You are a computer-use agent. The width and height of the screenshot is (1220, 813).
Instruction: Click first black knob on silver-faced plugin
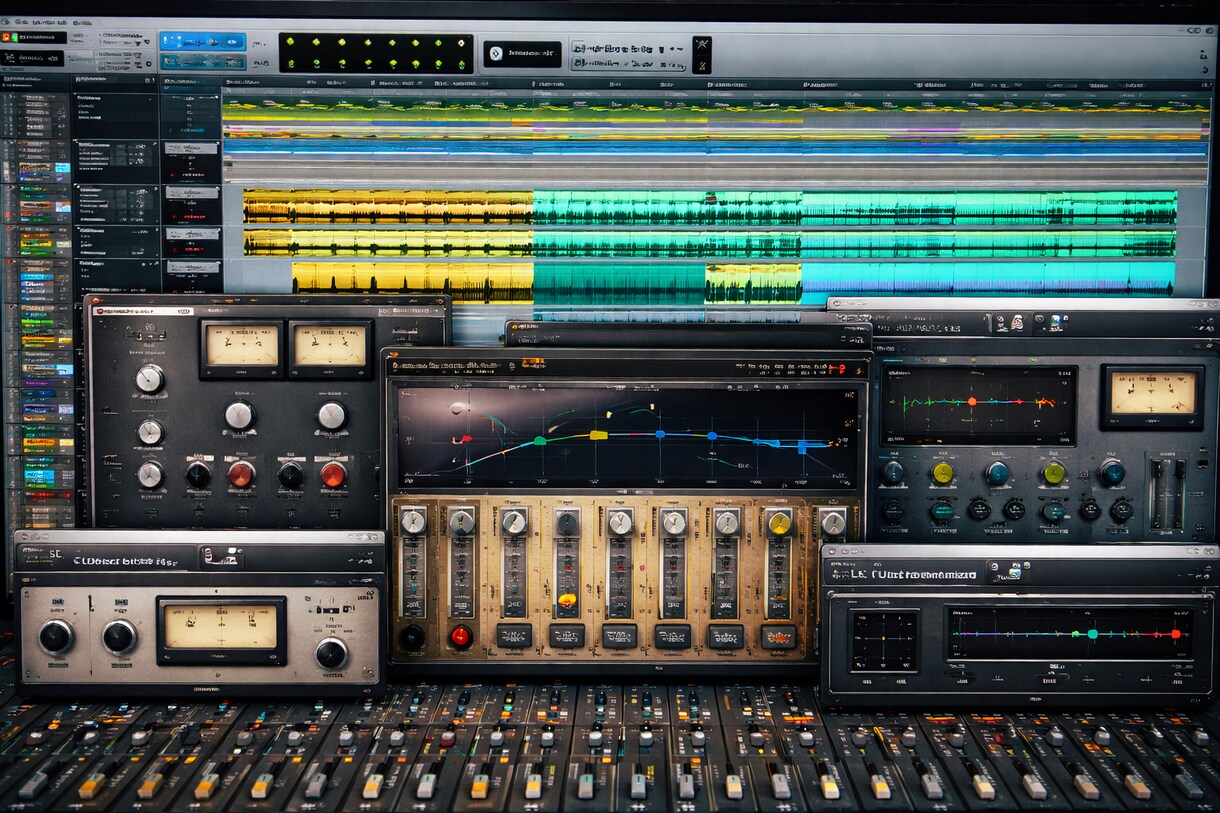(x=56, y=636)
